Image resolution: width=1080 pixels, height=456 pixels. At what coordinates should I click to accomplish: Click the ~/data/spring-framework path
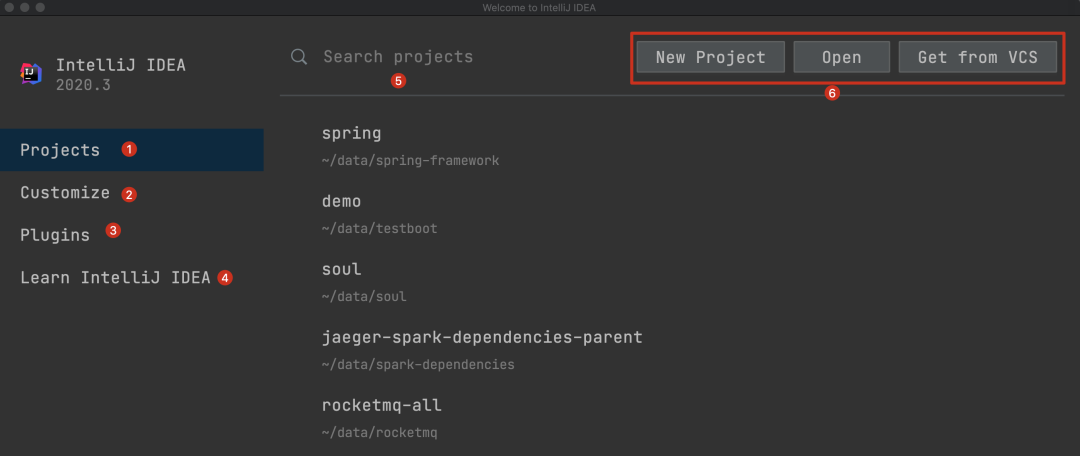coord(410,160)
